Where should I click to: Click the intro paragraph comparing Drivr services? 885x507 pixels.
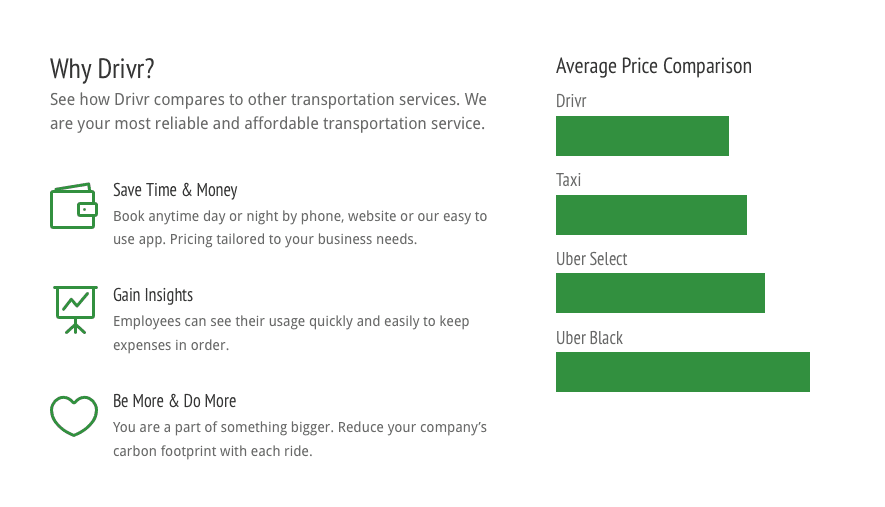[268, 112]
